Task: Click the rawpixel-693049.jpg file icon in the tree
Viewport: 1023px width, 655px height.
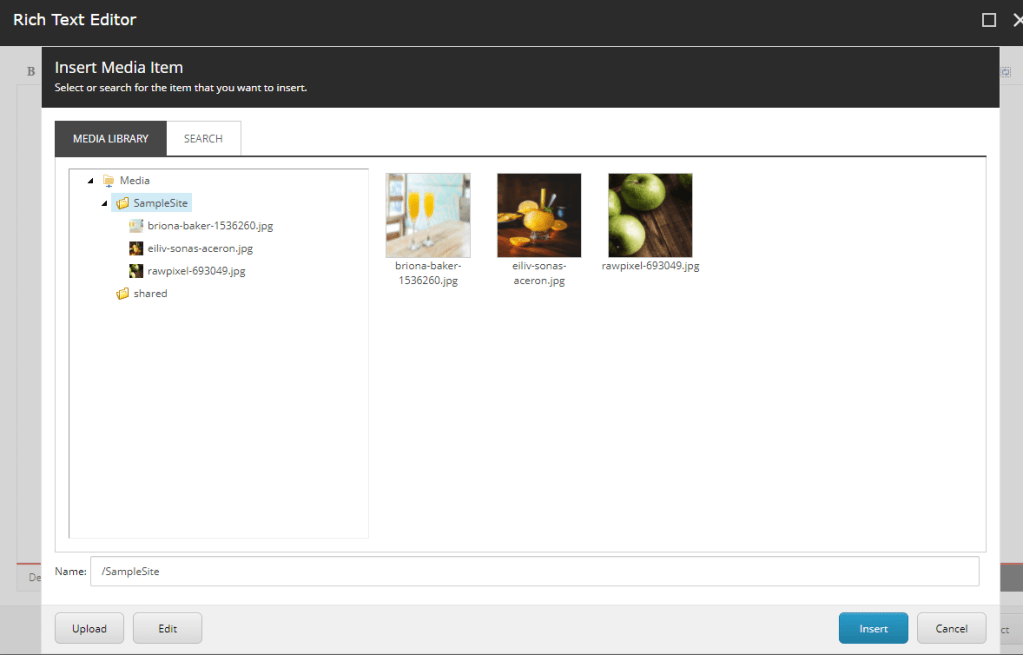Action: 136,271
